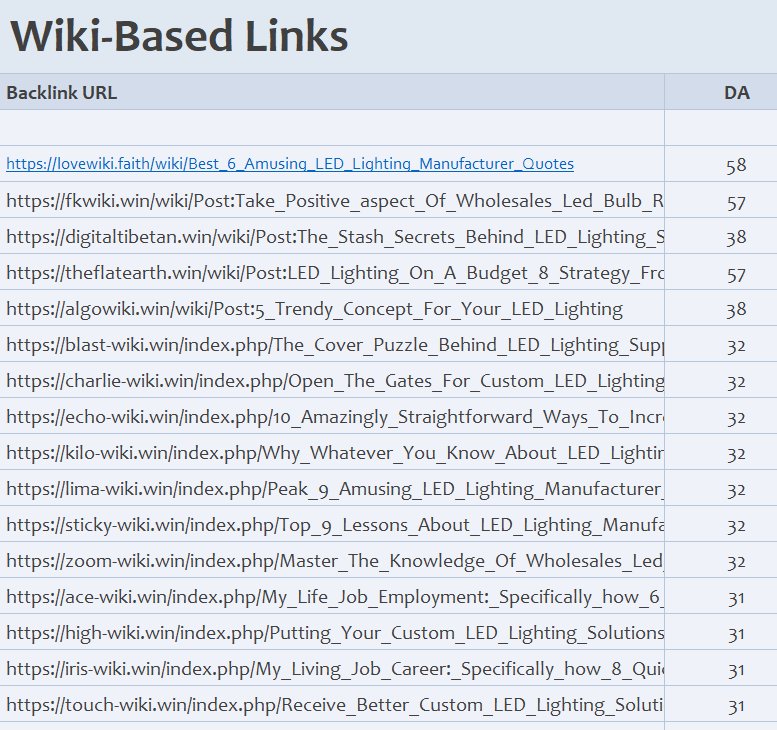Select the Backlink URL column header
Viewport: 777px width, 730px height.
click(62, 93)
